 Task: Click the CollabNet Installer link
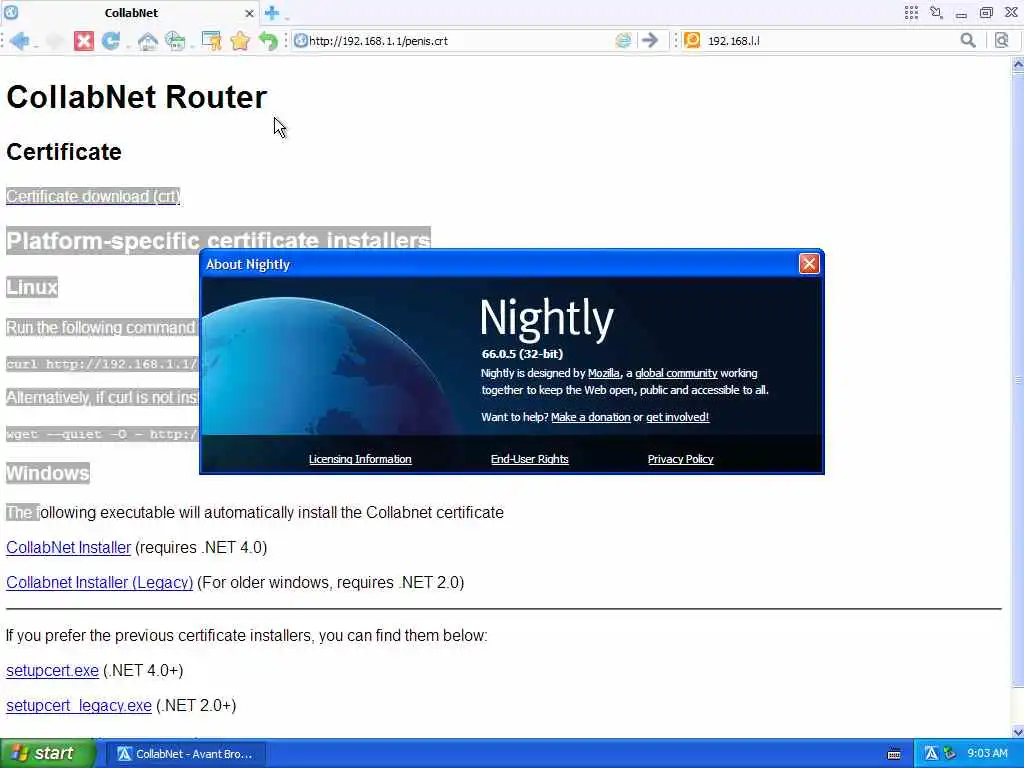pos(69,547)
